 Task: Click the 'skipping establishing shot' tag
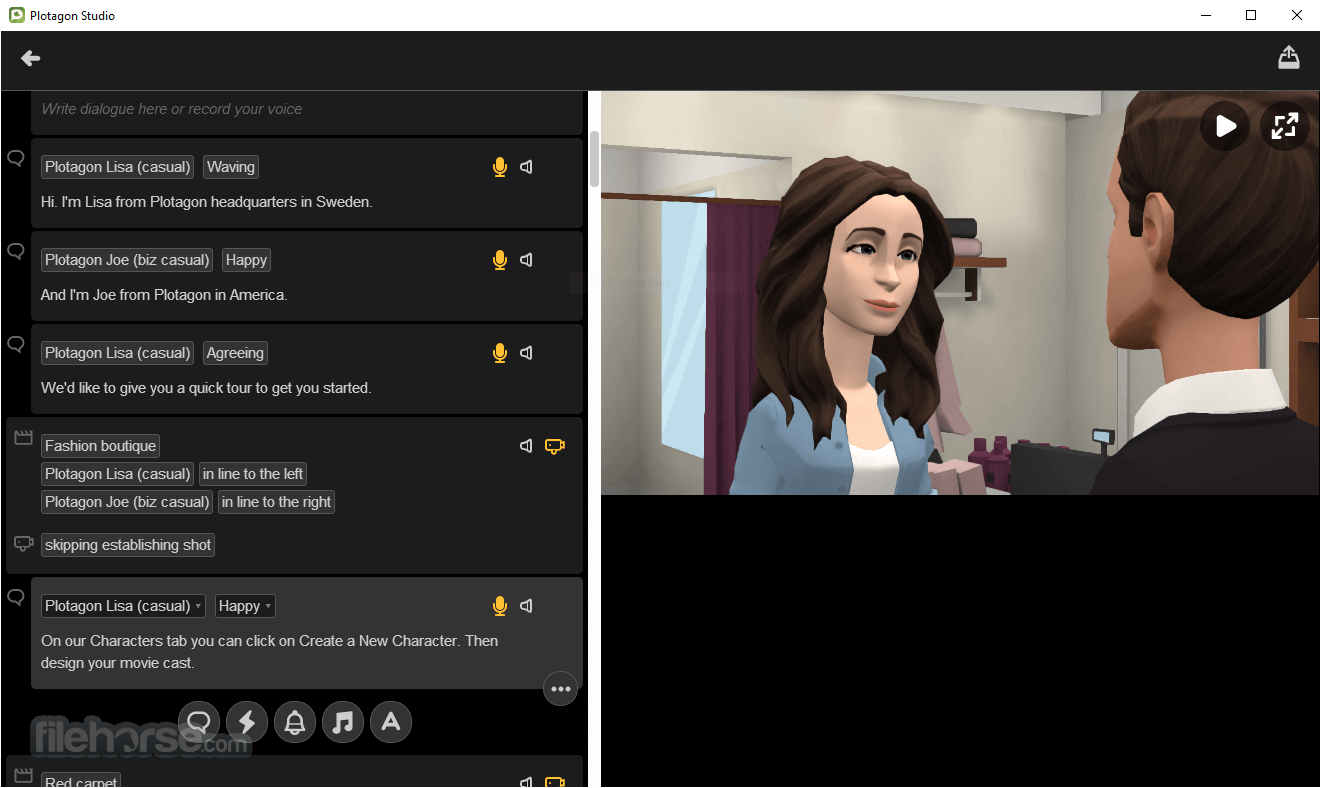click(x=128, y=545)
